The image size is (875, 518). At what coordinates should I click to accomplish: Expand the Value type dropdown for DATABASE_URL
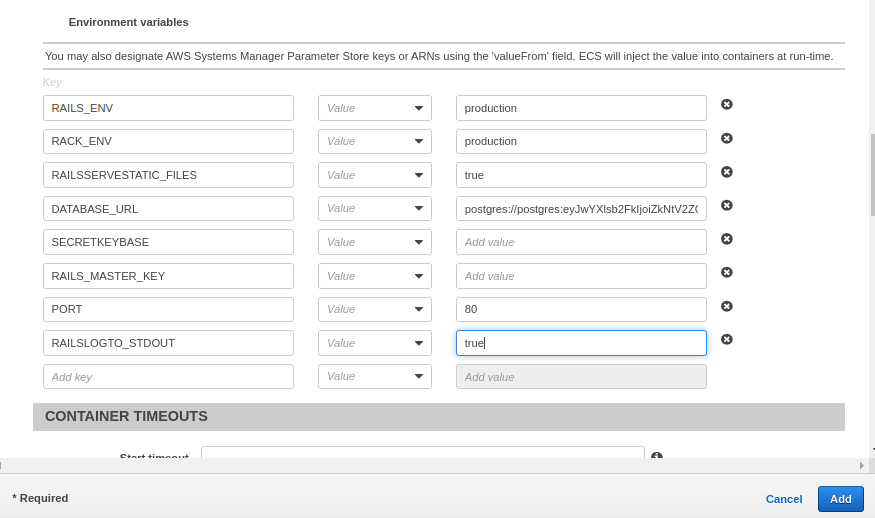375,209
